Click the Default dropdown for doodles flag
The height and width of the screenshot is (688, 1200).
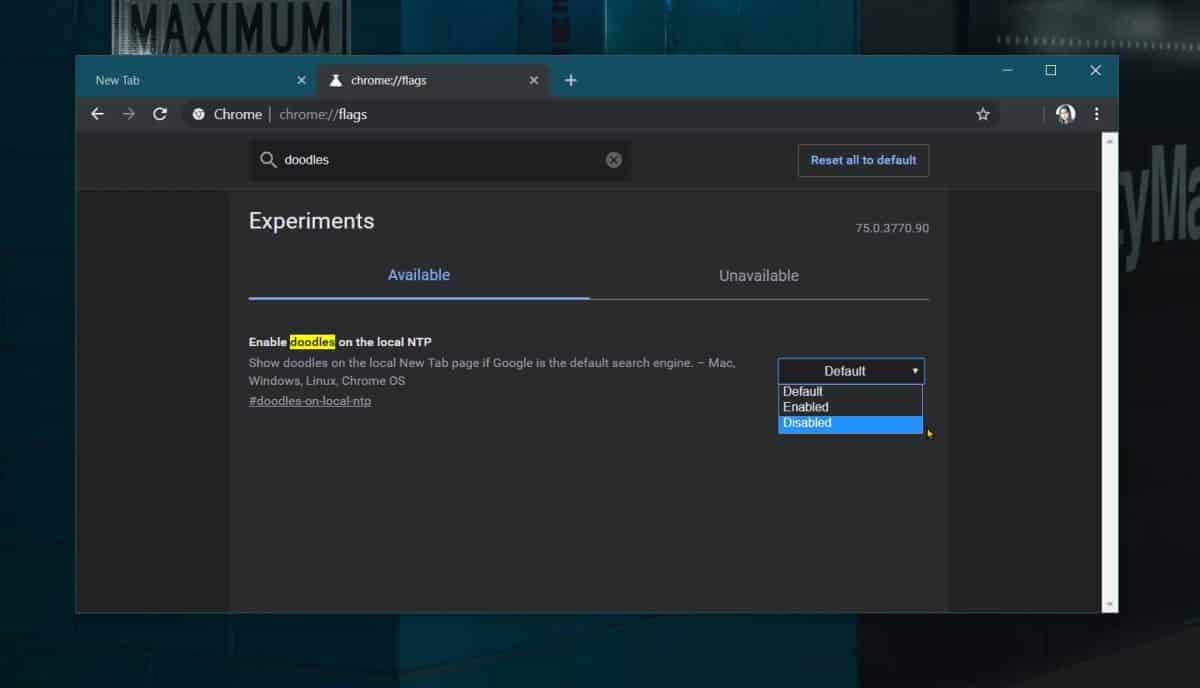pyautogui.click(x=851, y=371)
